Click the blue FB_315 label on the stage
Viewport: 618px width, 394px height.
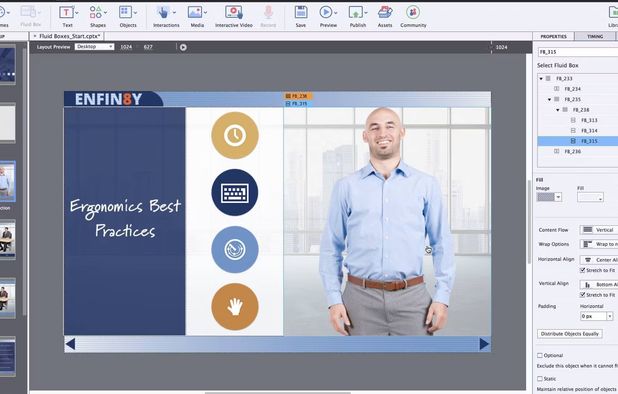(x=298, y=103)
